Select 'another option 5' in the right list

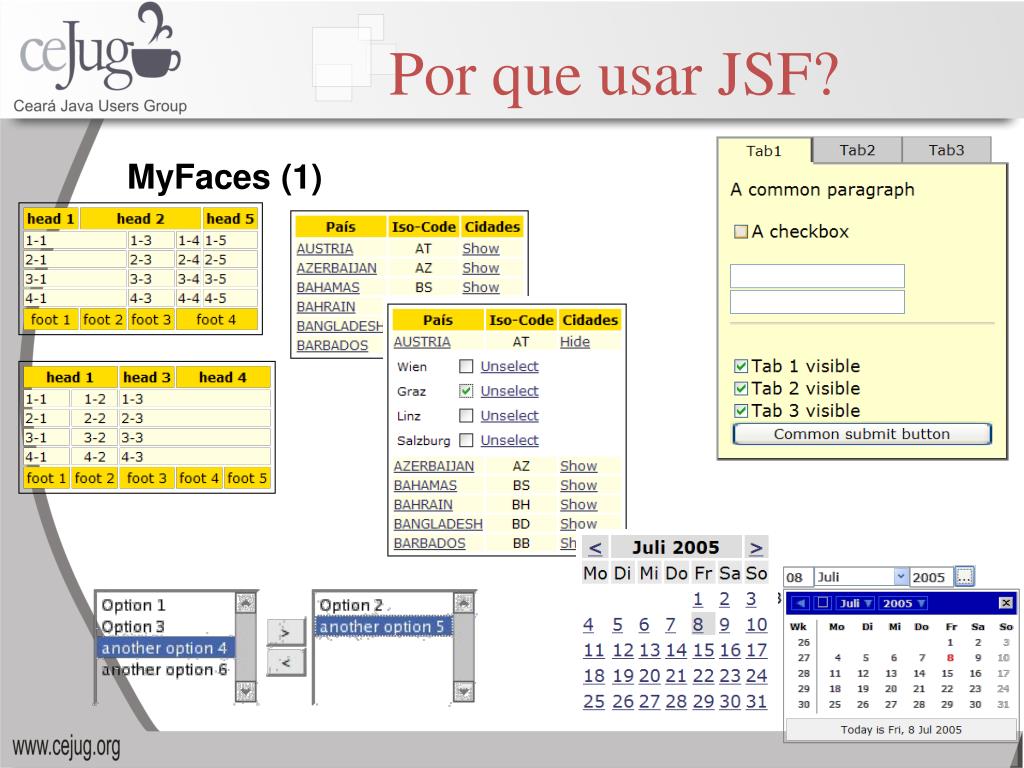pyautogui.click(x=383, y=627)
